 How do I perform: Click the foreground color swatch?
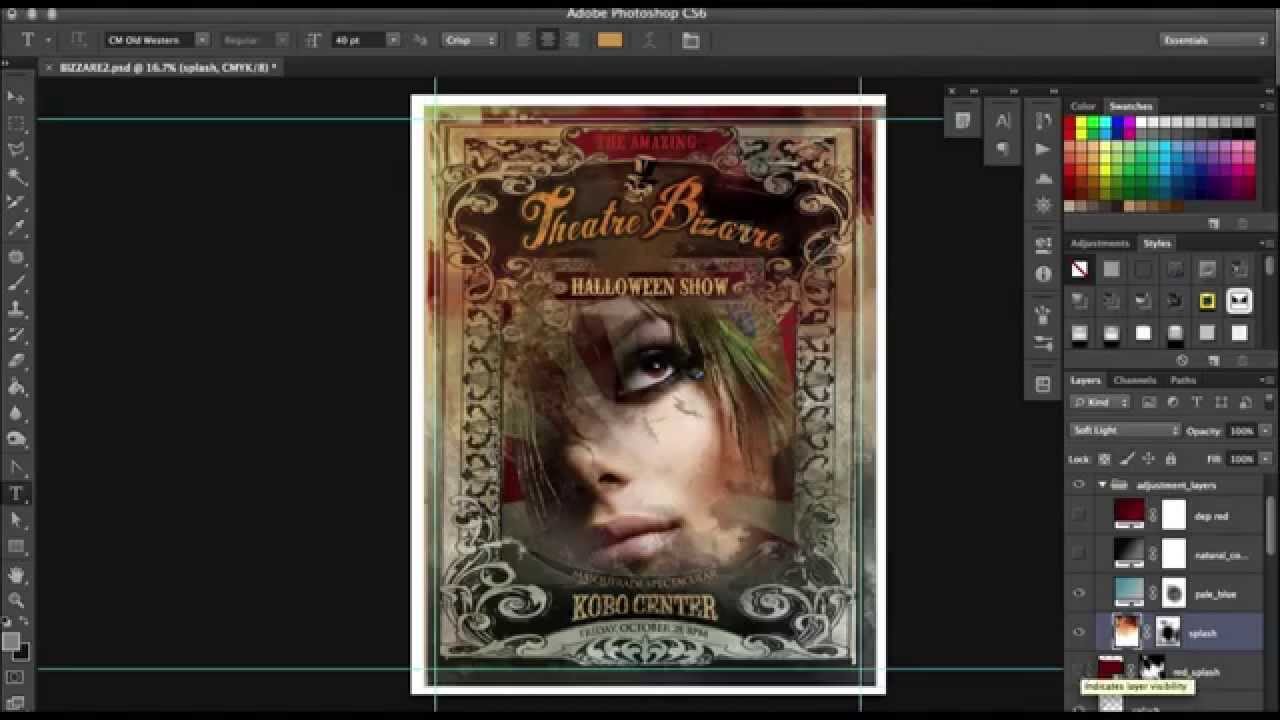11,641
